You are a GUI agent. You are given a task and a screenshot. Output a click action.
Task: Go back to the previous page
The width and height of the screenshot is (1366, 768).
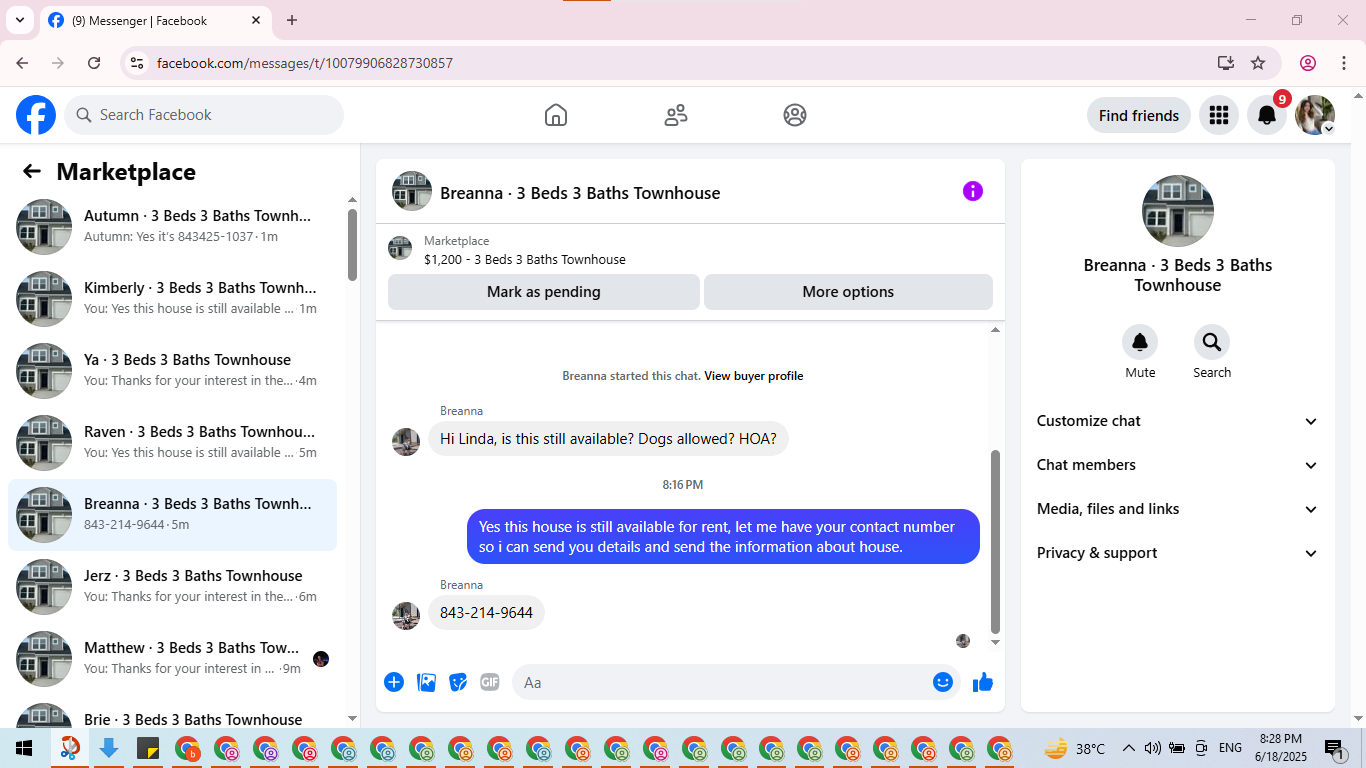pyautogui.click(x=23, y=63)
